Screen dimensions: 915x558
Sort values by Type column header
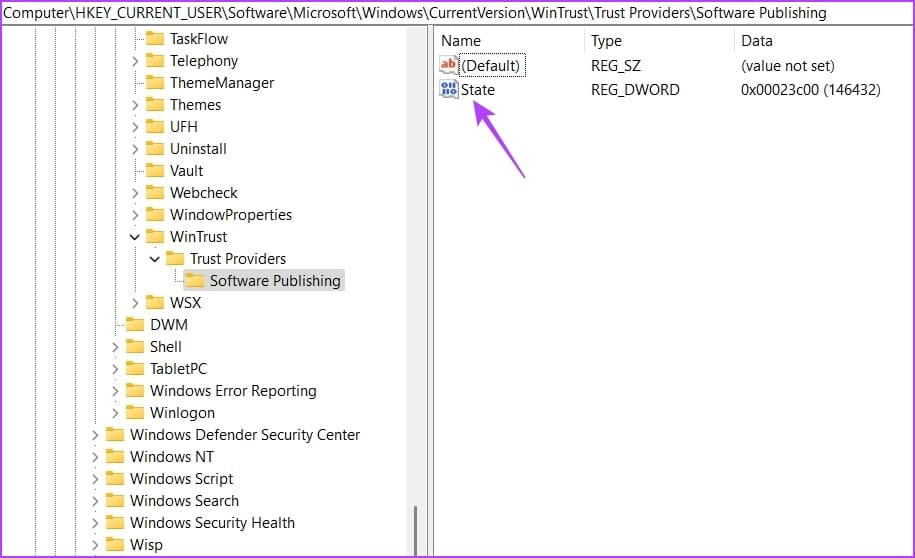pos(659,41)
